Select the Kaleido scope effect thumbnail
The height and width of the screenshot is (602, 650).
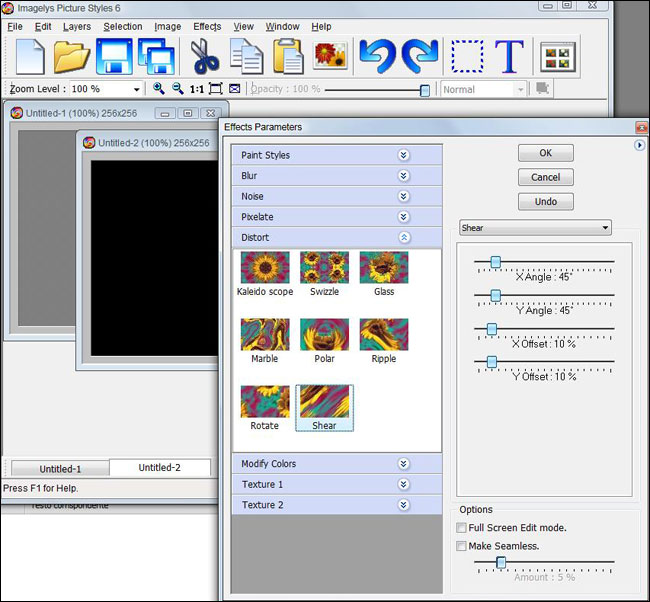(x=265, y=268)
